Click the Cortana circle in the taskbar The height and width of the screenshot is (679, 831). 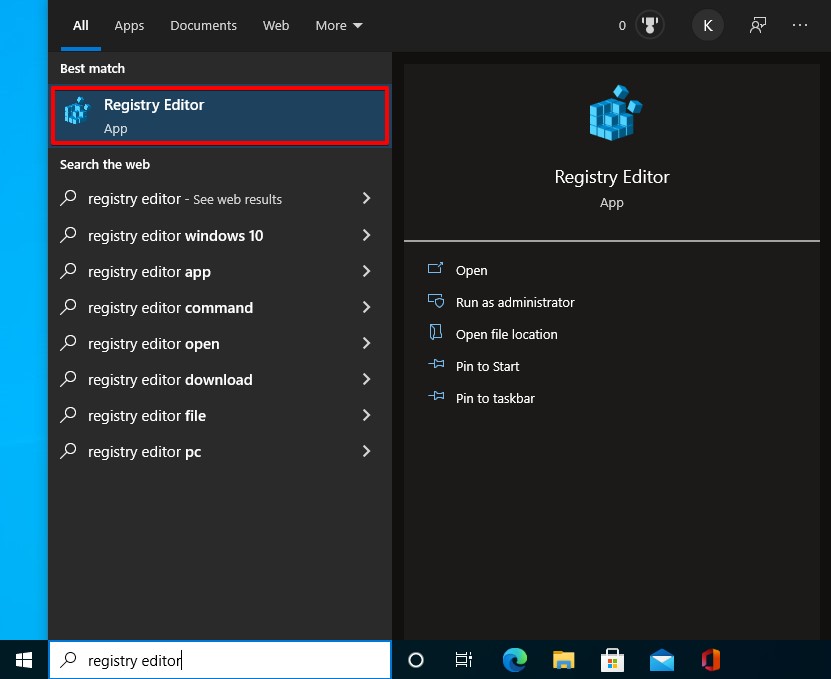(415, 660)
